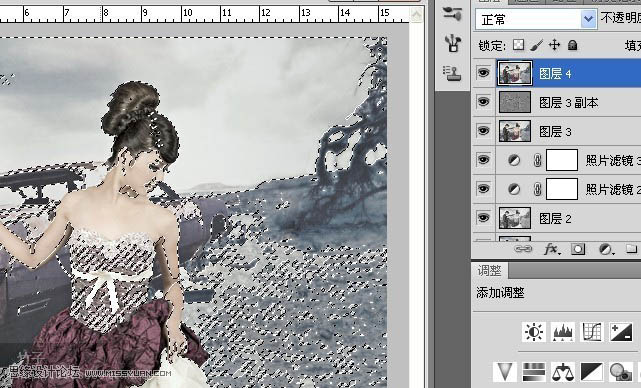Image resolution: width=641 pixels, height=388 pixels.
Task: Open the new adjustment layer menu
Action: click(606, 249)
